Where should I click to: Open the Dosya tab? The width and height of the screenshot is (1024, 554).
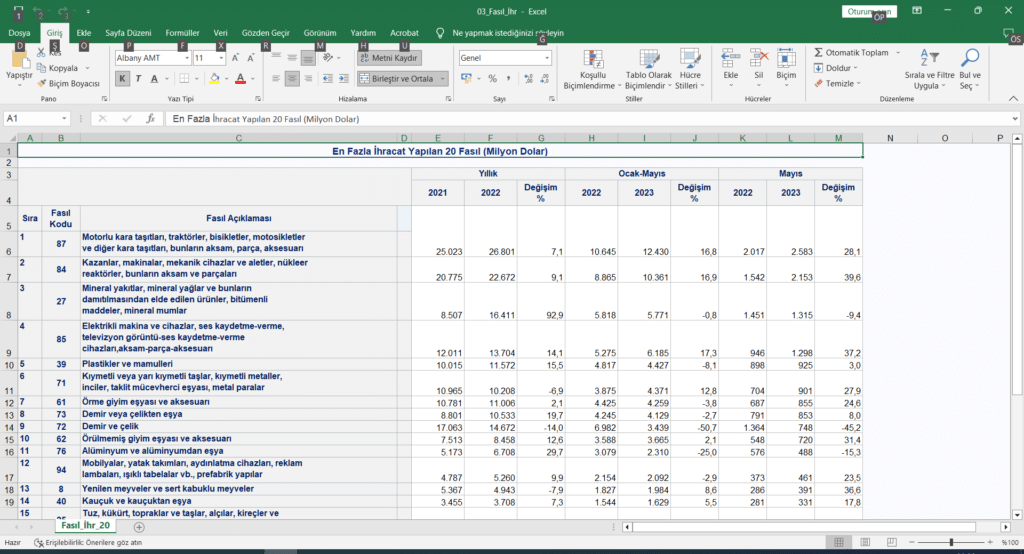[x=20, y=33]
